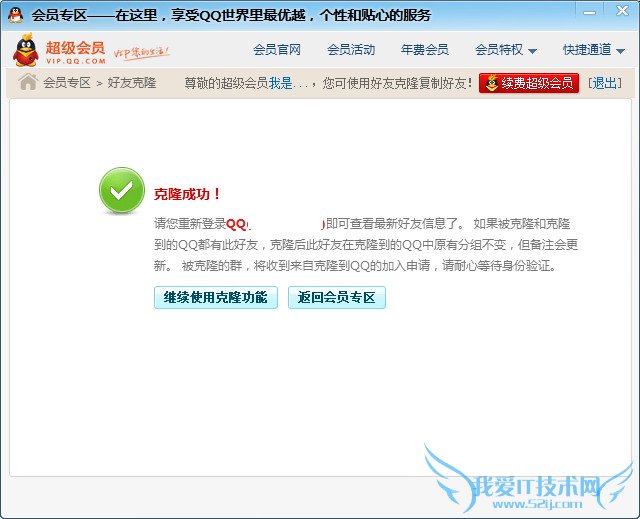Minimize the 会员专区 window
This screenshot has height=519, width=640.
pyautogui.click(x=589, y=12)
